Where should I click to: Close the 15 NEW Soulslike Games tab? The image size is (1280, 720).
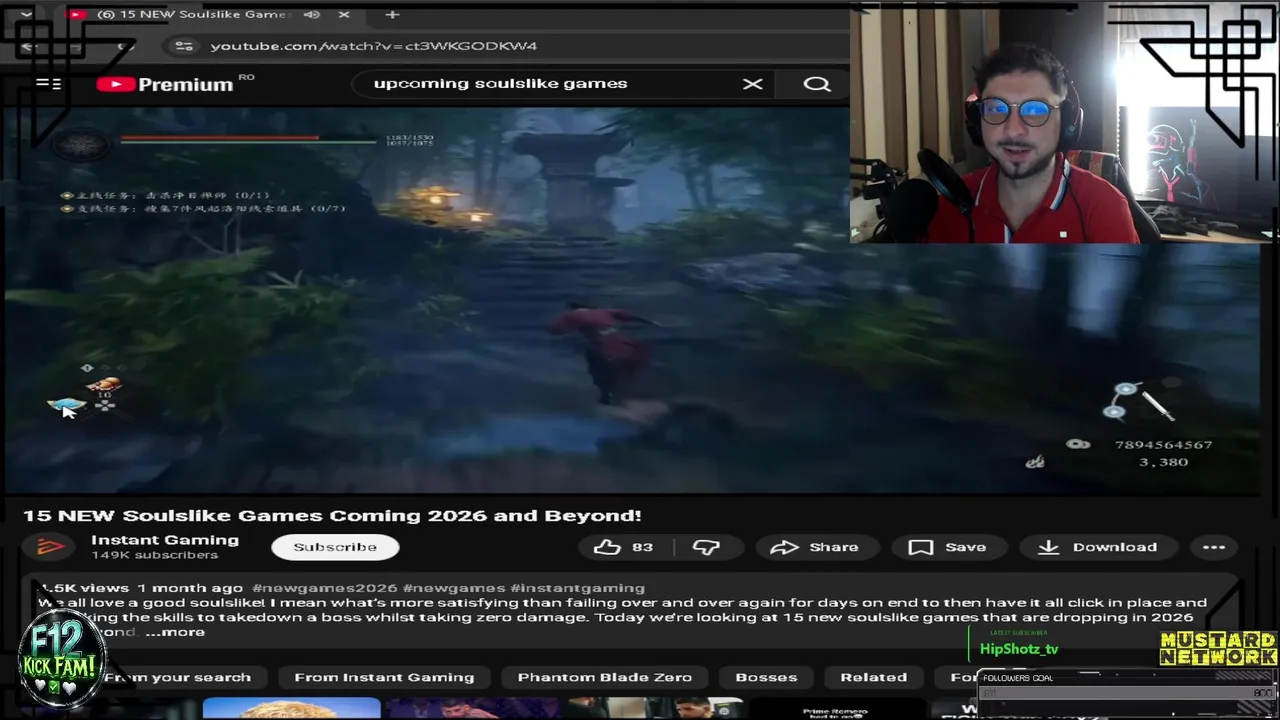coord(344,14)
